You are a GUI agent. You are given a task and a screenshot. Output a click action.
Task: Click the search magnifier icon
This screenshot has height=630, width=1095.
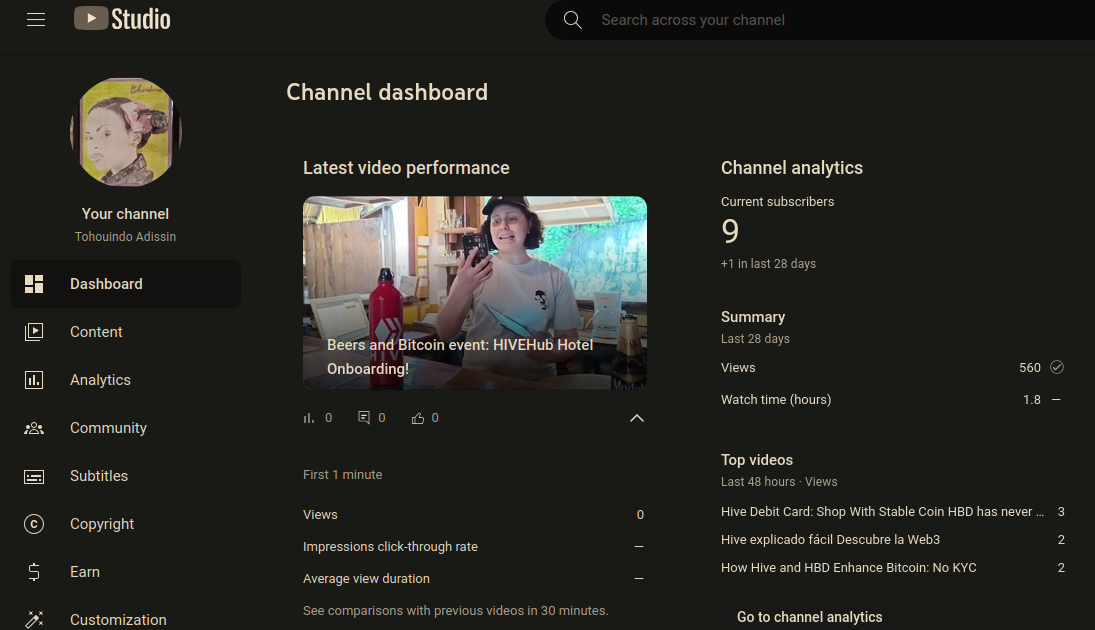point(573,20)
